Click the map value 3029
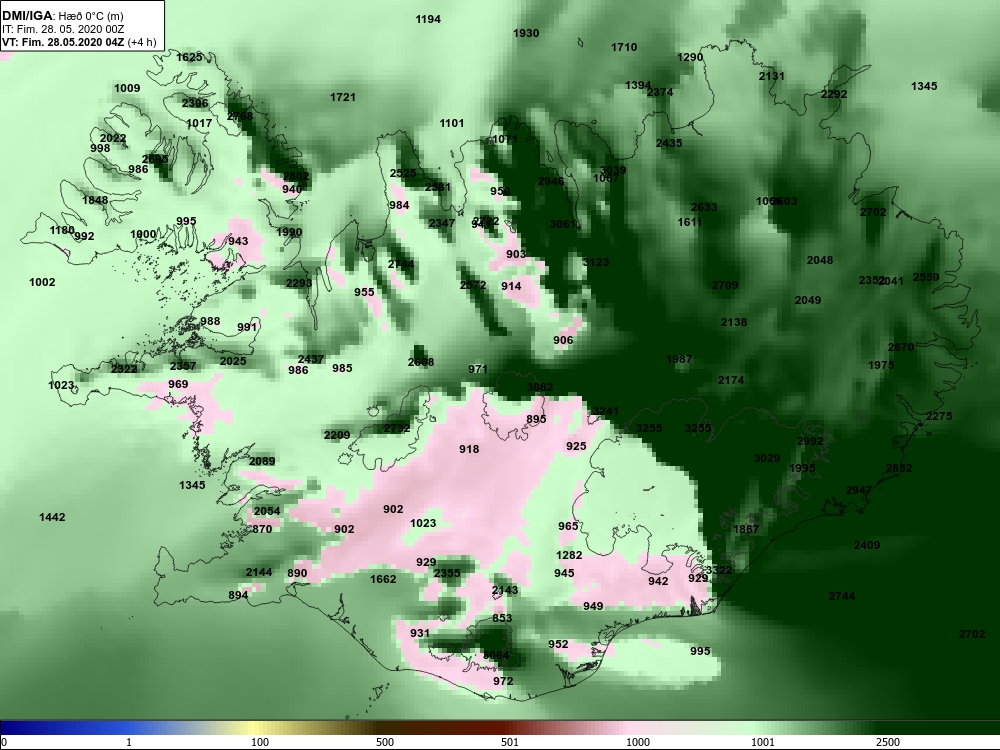This screenshot has height=750, width=1000. pyautogui.click(x=767, y=458)
